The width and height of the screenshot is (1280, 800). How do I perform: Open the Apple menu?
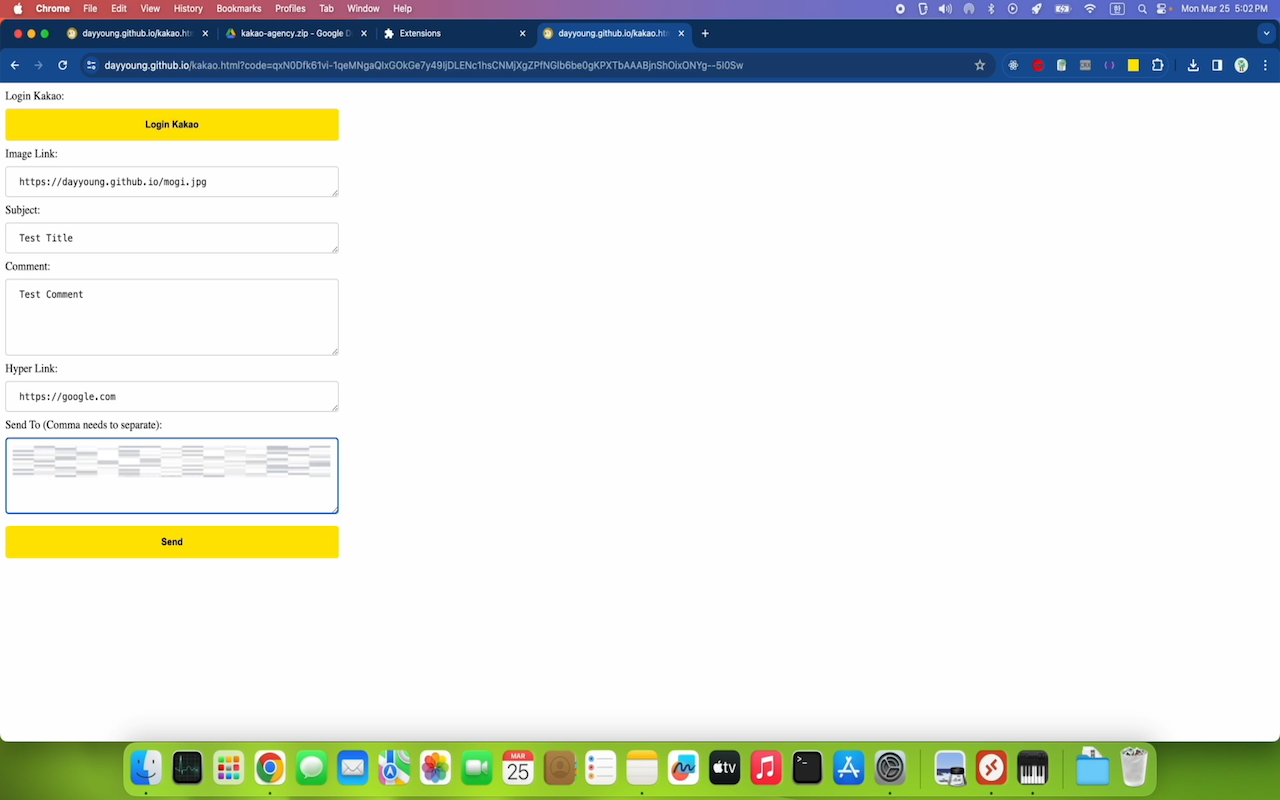(x=17, y=8)
